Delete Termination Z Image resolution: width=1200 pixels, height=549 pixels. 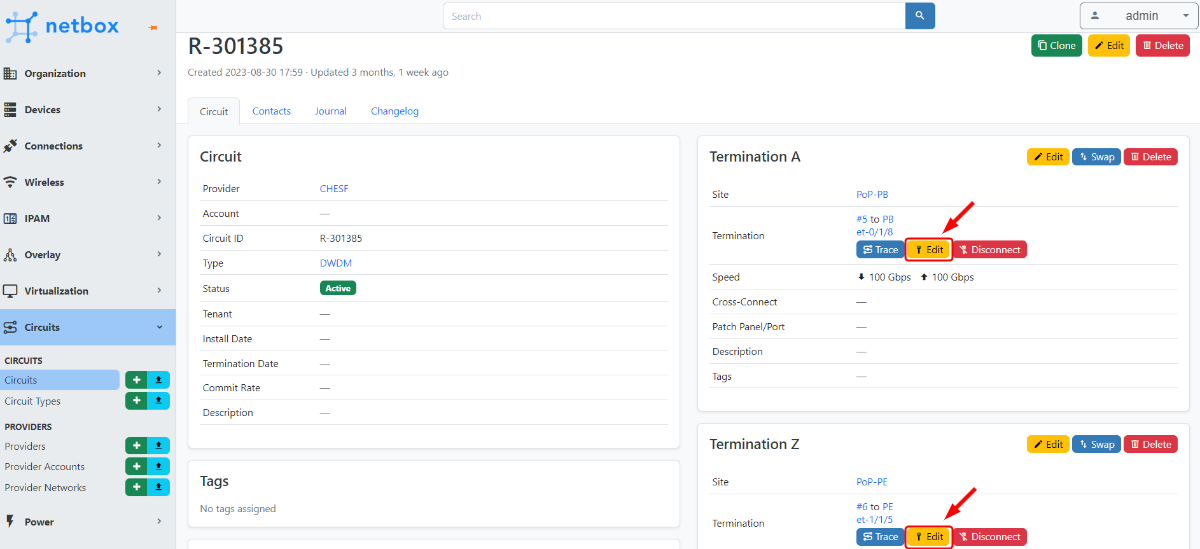click(x=1150, y=444)
